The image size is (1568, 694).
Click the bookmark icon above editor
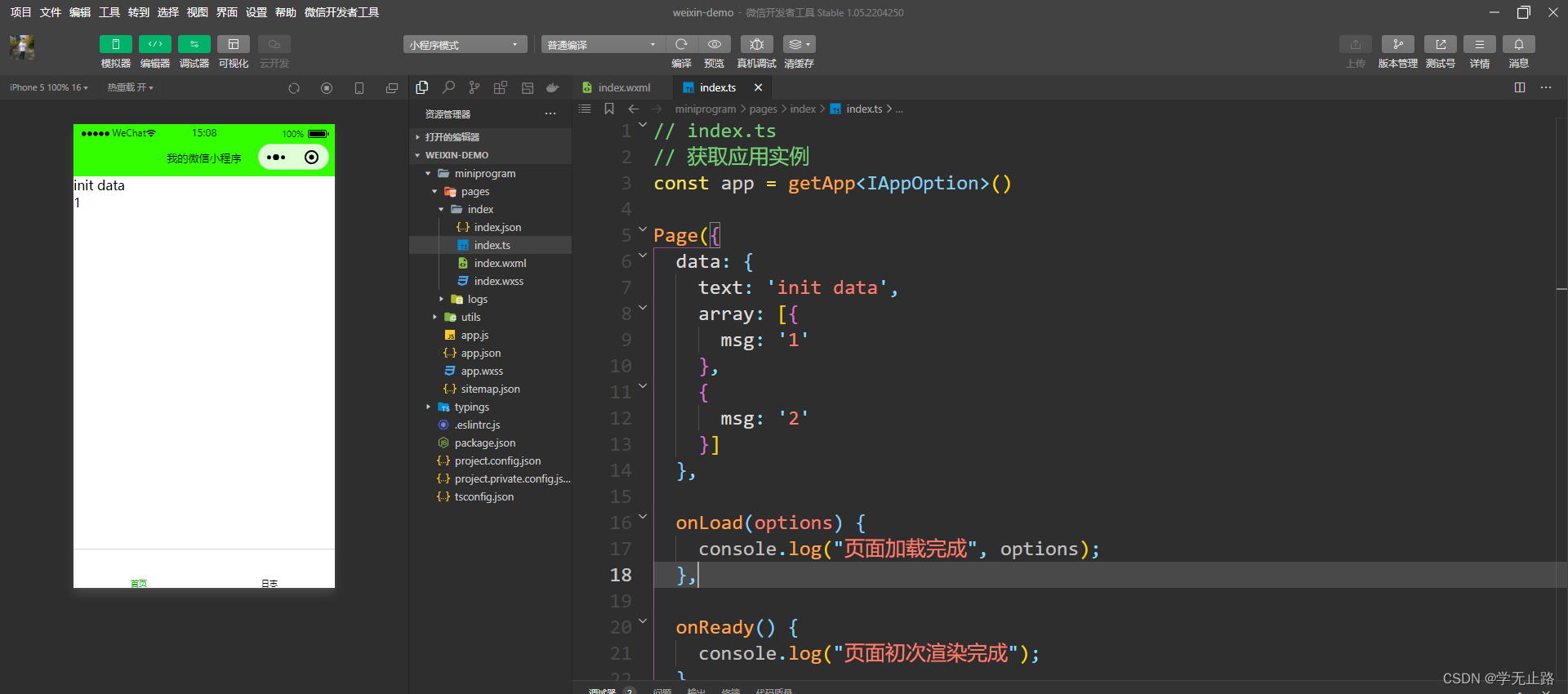(609, 109)
